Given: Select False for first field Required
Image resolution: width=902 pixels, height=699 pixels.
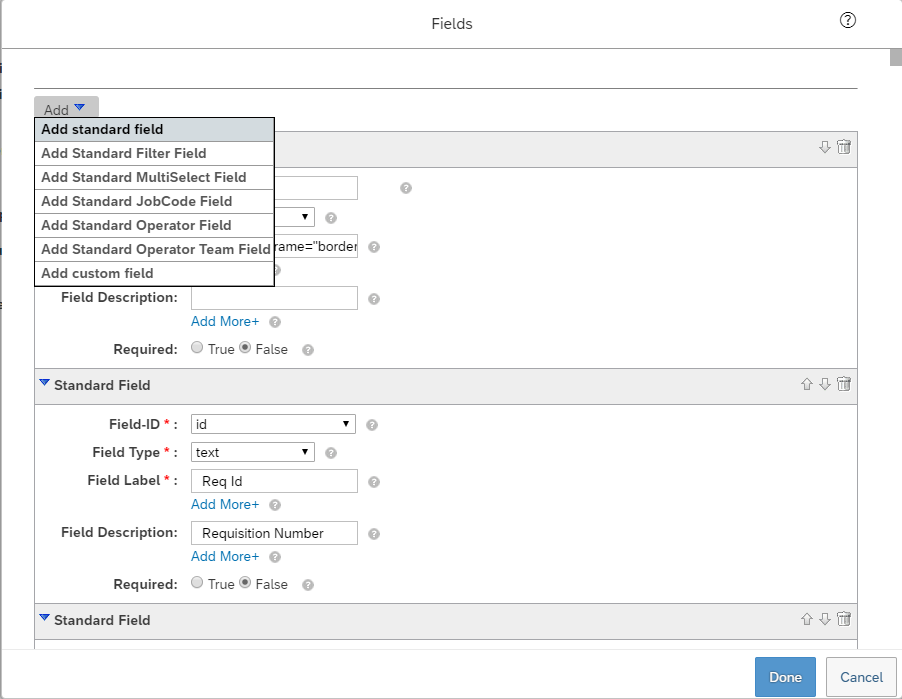Looking at the screenshot, I should click(x=245, y=348).
